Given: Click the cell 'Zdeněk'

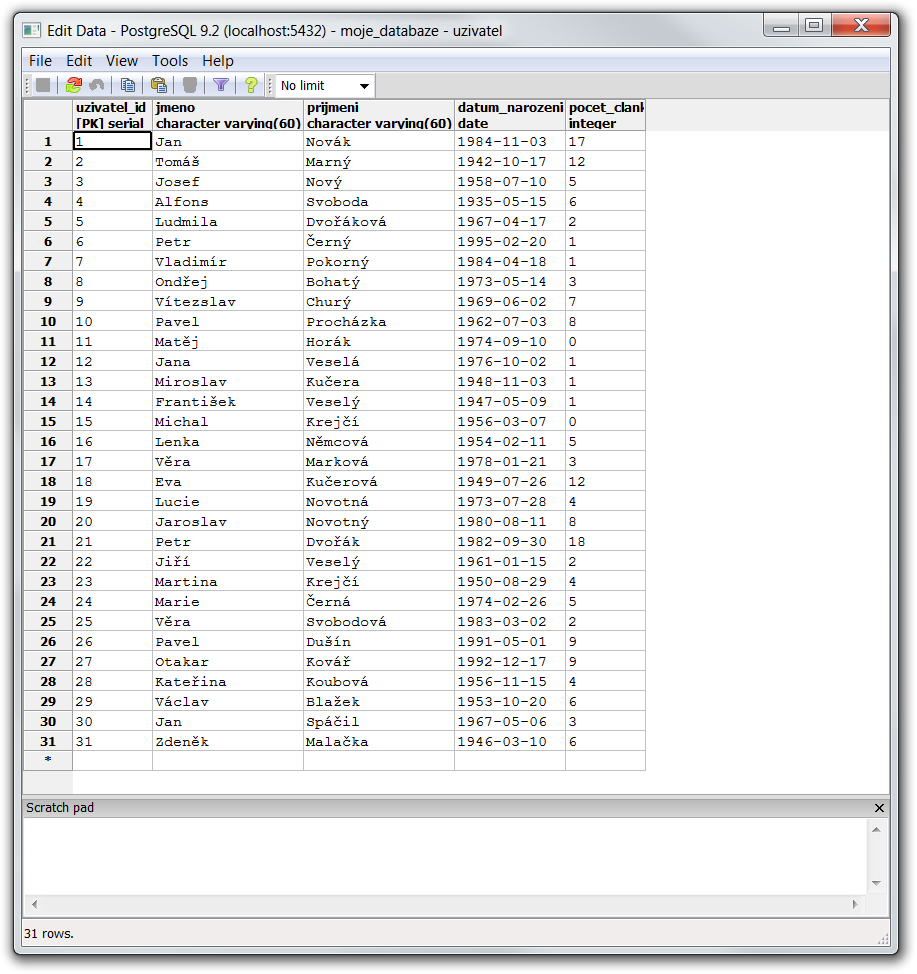Looking at the screenshot, I should tap(228, 742).
